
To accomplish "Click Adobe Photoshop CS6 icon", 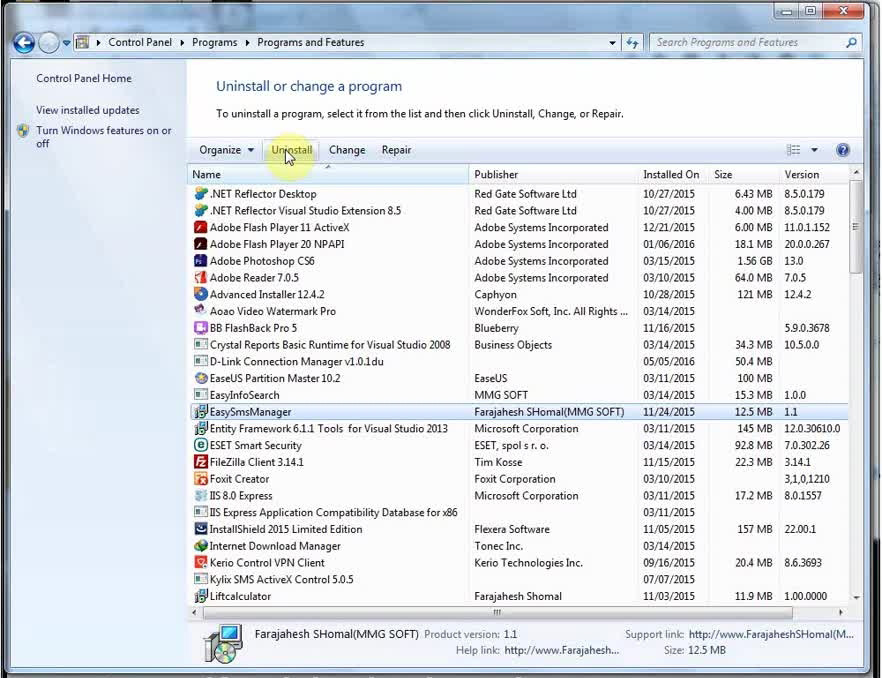I will pos(200,261).
